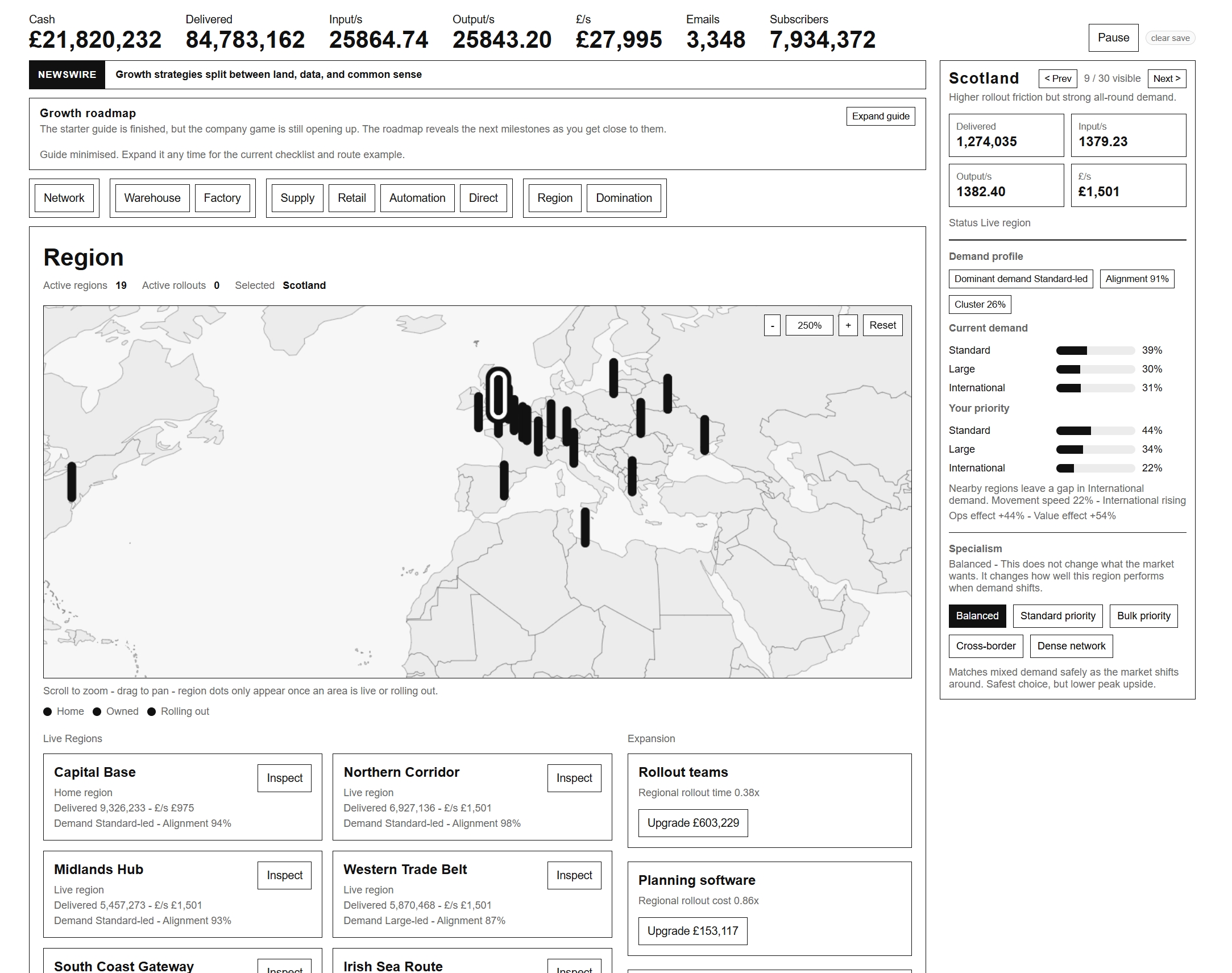Choose the Bulk priority specialism
Image resolution: width=1232 pixels, height=973 pixels.
(x=1143, y=616)
